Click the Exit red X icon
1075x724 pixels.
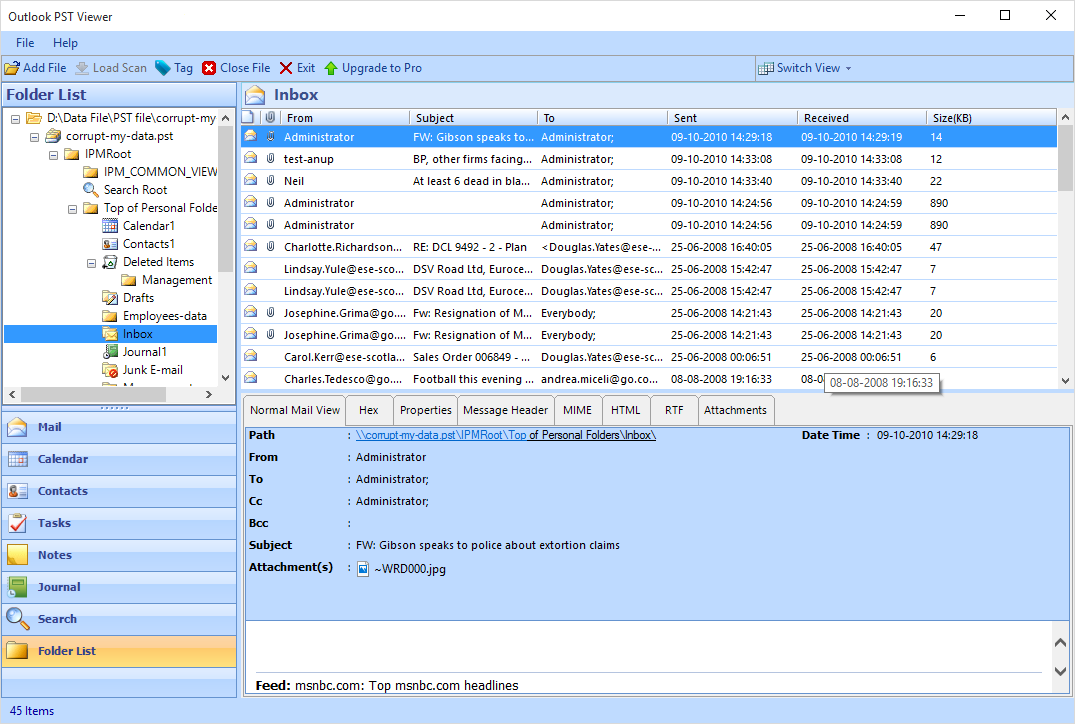click(286, 69)
